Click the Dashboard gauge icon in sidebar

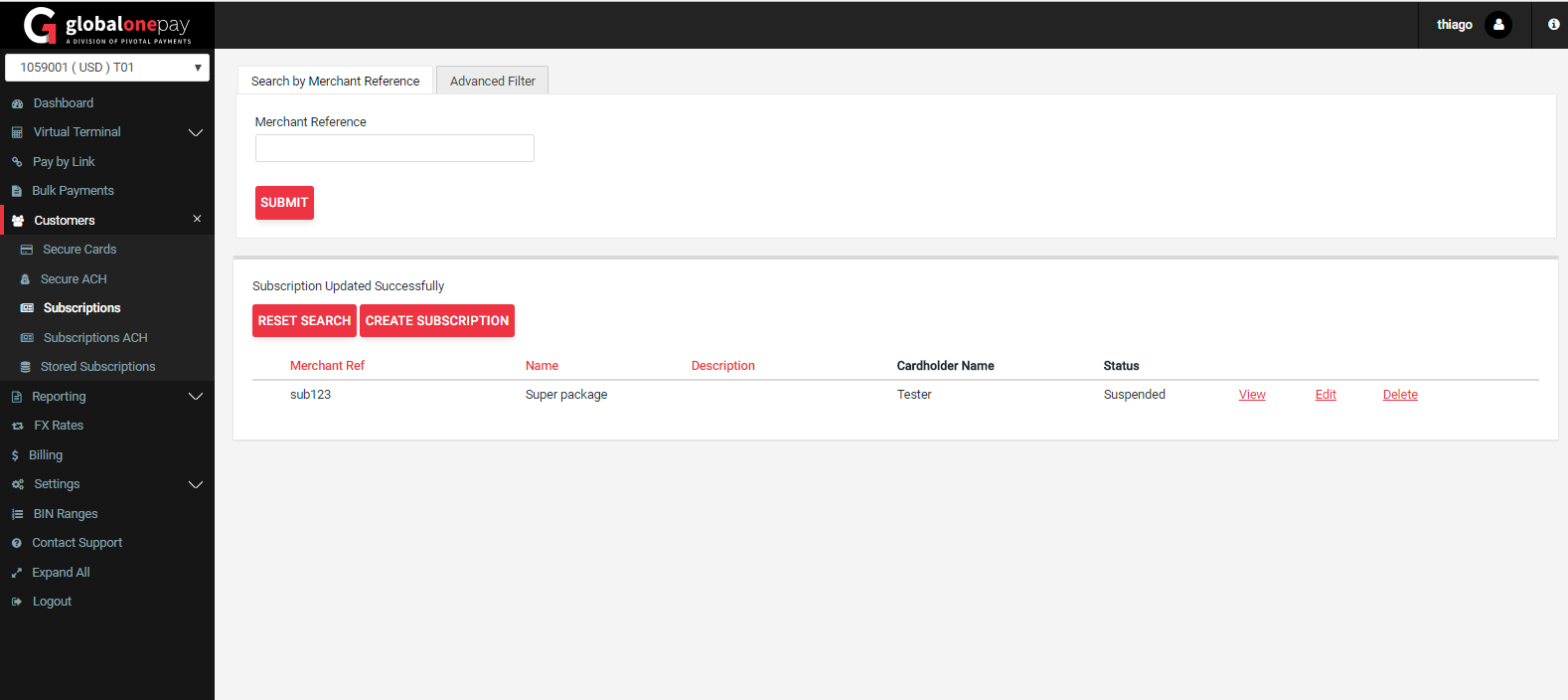17,103
